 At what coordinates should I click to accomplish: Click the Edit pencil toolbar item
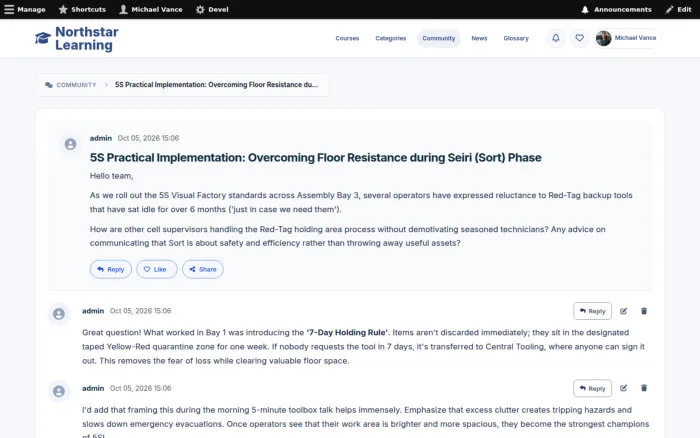point(678,9)
